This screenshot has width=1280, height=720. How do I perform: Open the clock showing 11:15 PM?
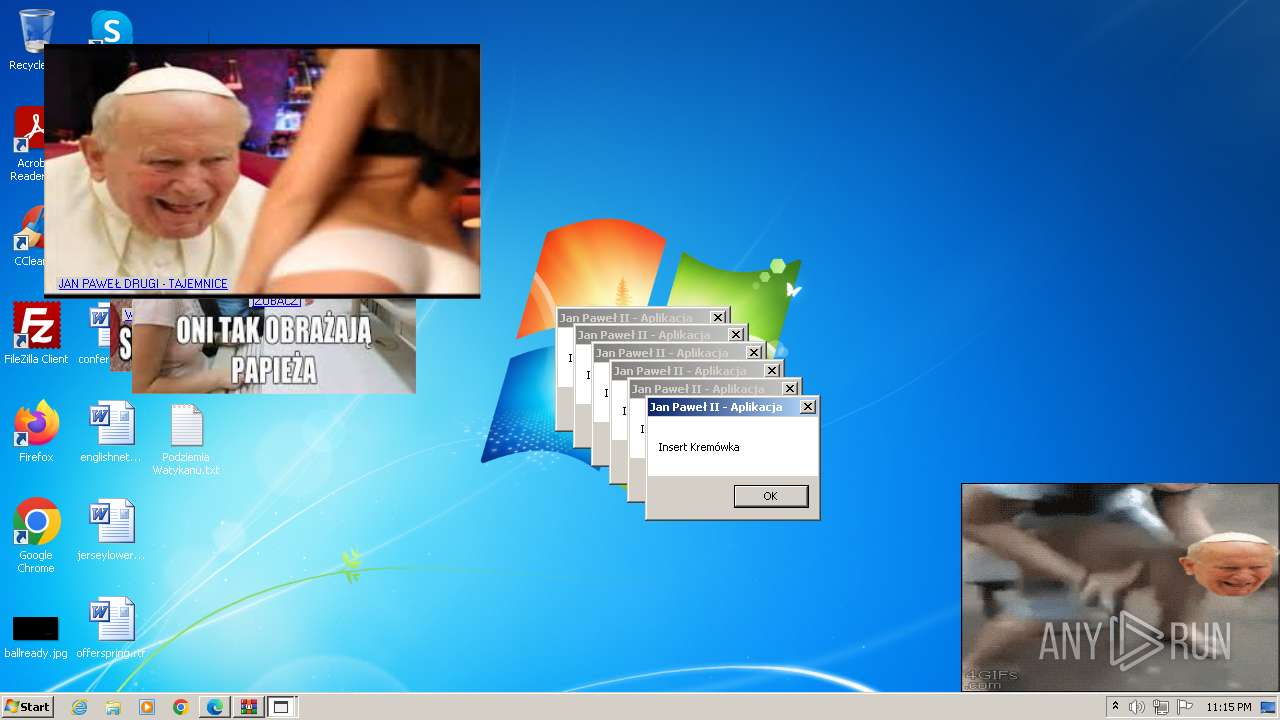[x=1228, y=707]
